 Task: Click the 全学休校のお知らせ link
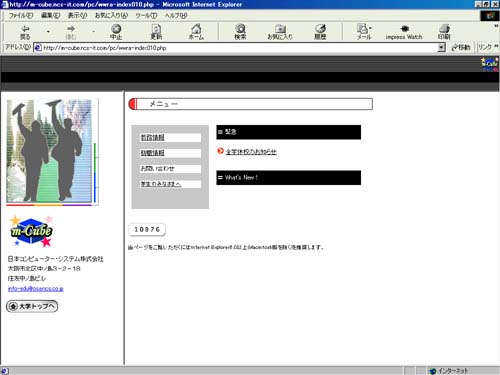click(x=251, y=152)
